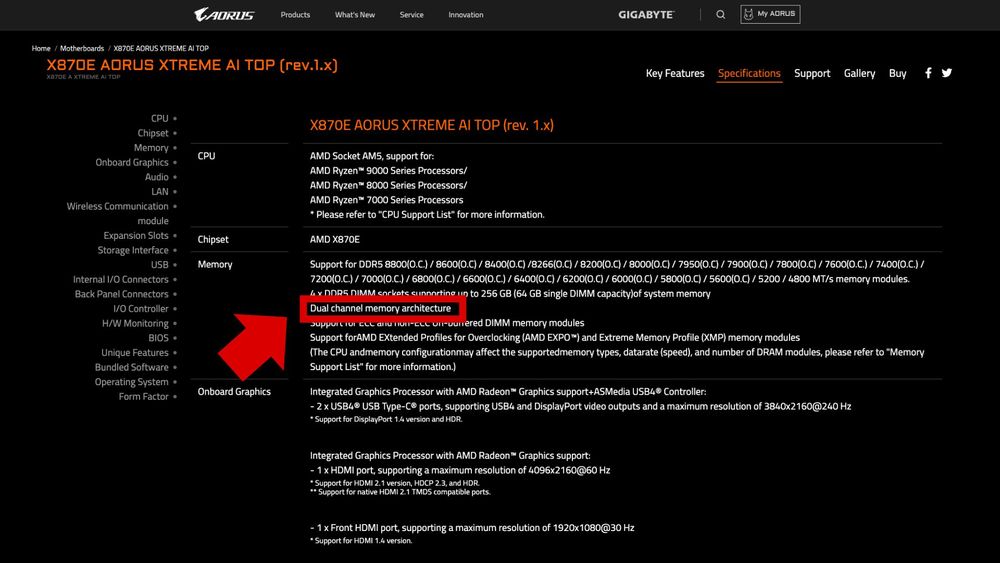Click the 2 x USB4 USB Type-C ports line

click(580, 407)
